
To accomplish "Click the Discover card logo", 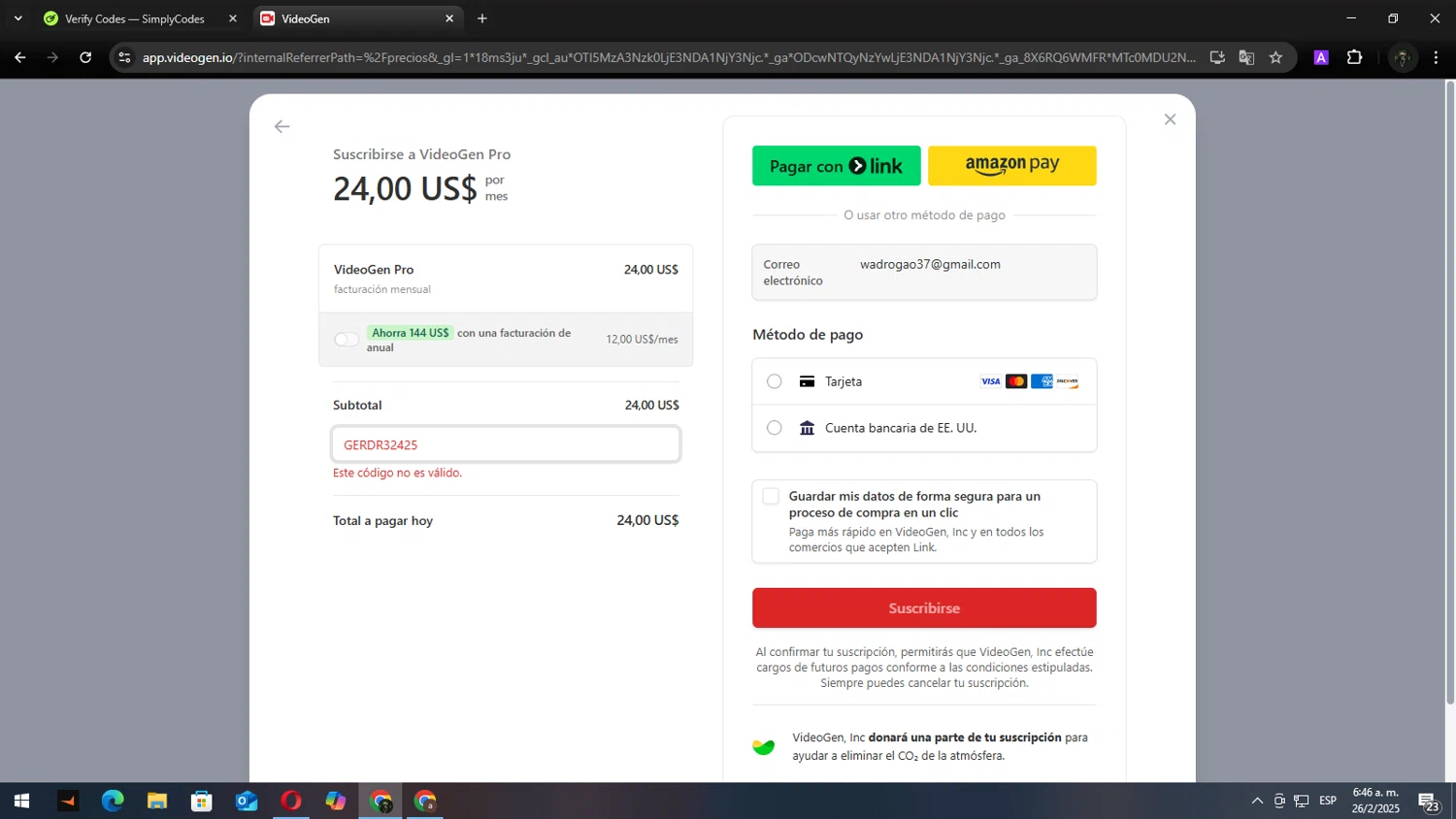I will point(1068,381).
